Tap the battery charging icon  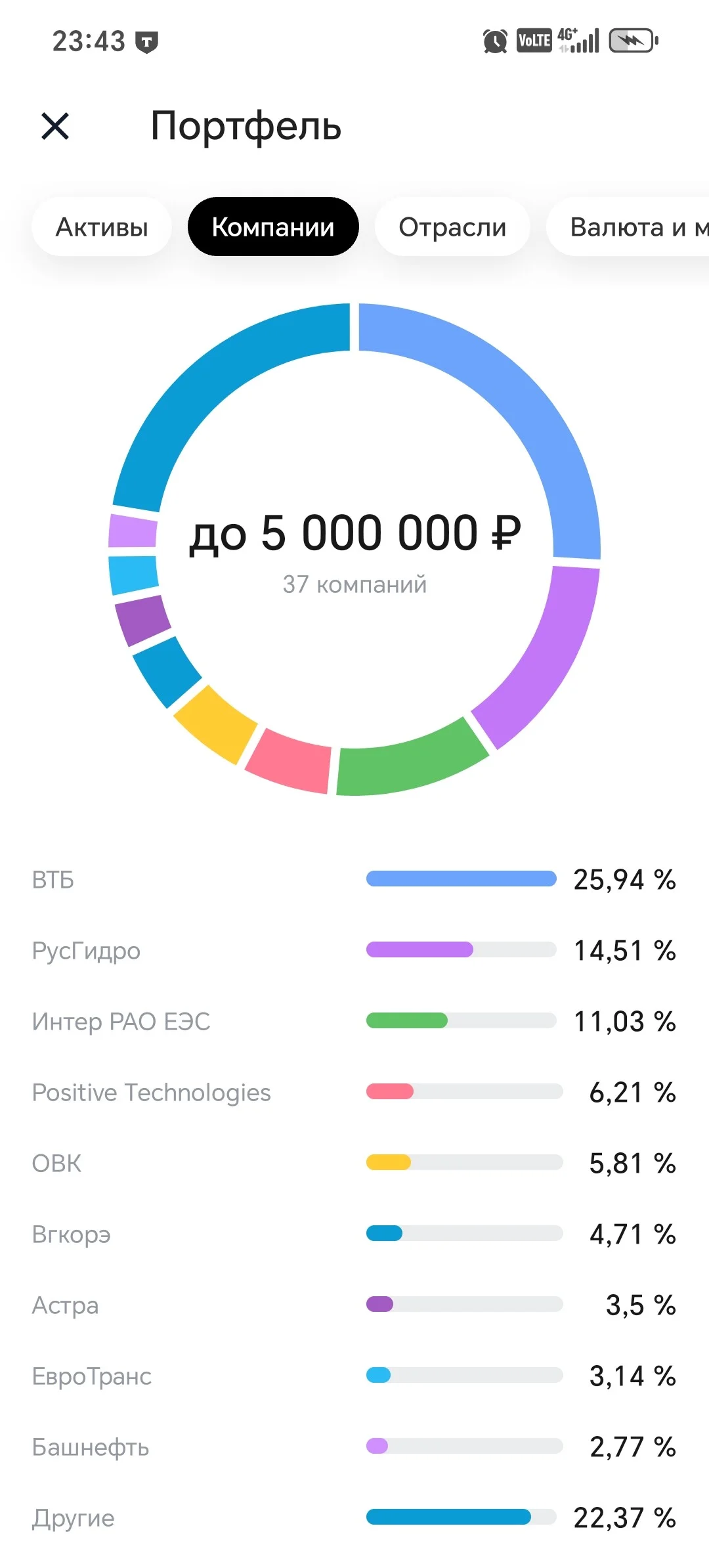(x=634, y=41)
